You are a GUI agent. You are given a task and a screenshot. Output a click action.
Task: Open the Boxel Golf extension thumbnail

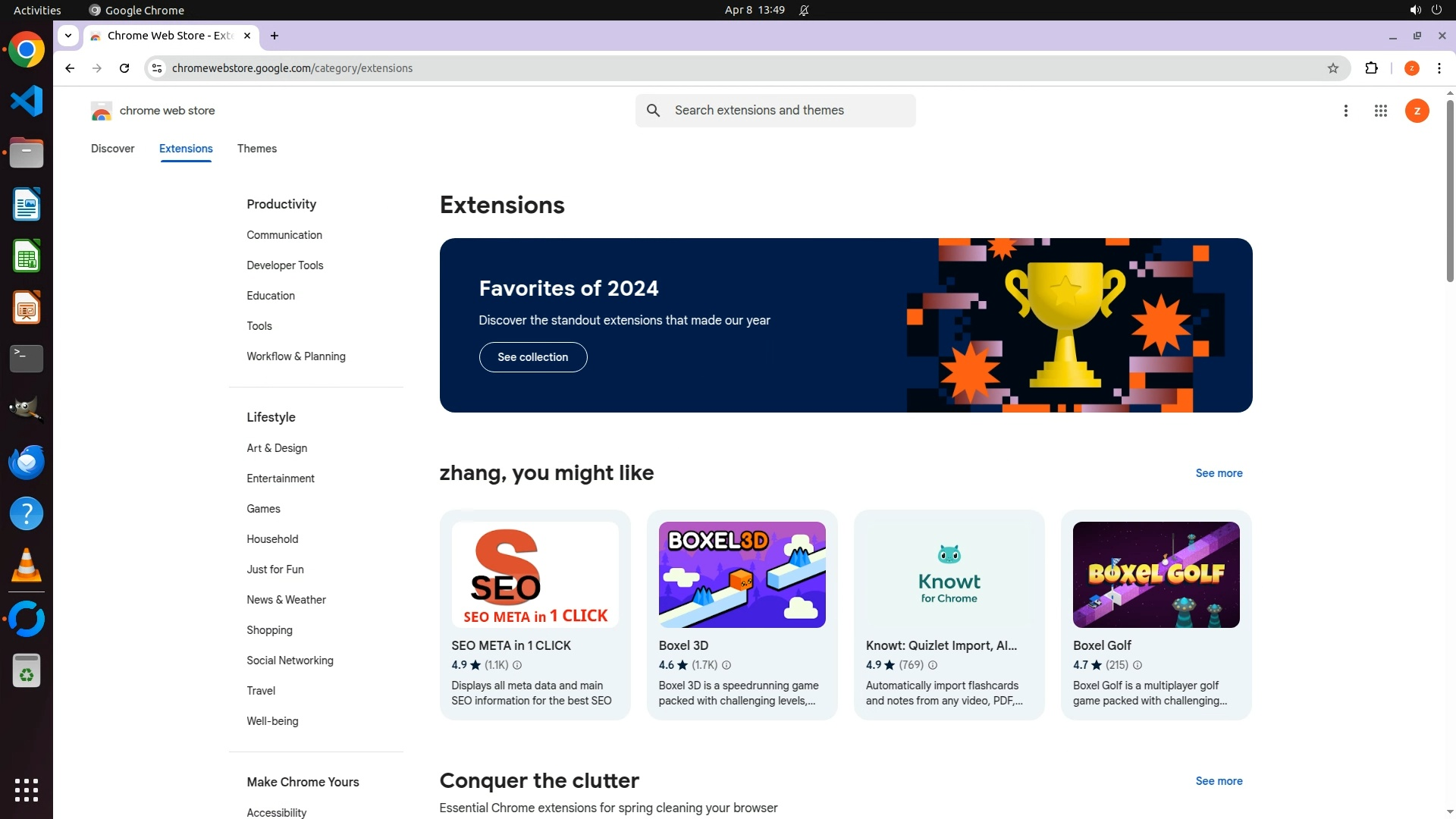pos(1156,575)
